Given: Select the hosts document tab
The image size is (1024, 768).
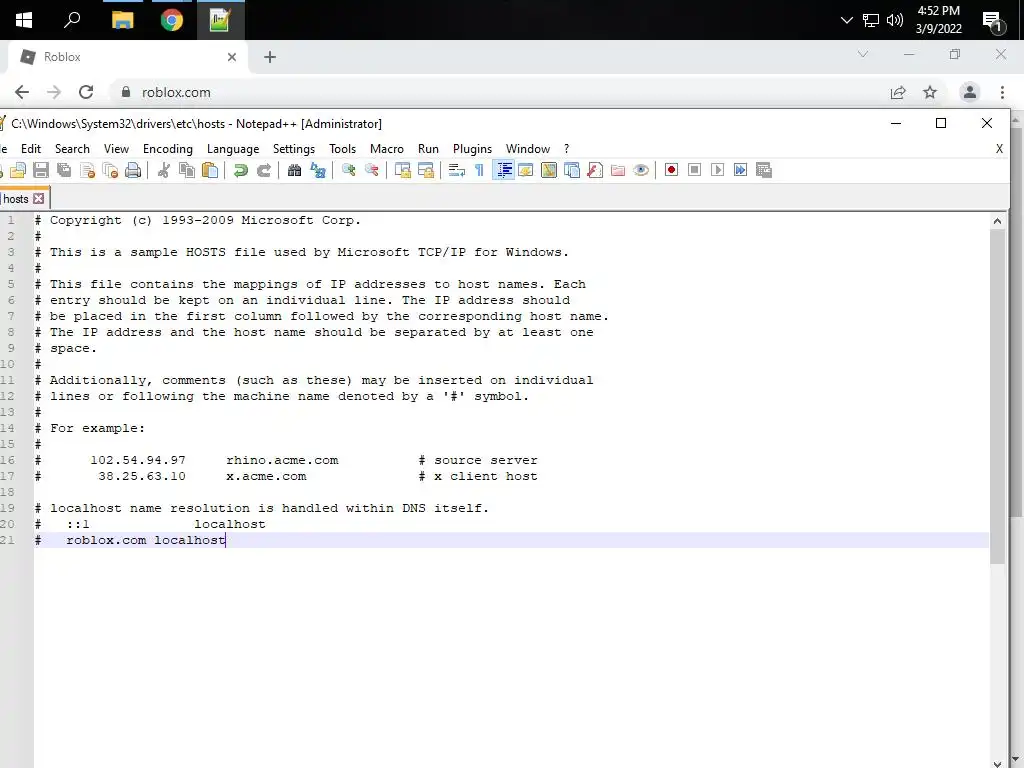Looking at the screenshot, I should tap(16, 199).
